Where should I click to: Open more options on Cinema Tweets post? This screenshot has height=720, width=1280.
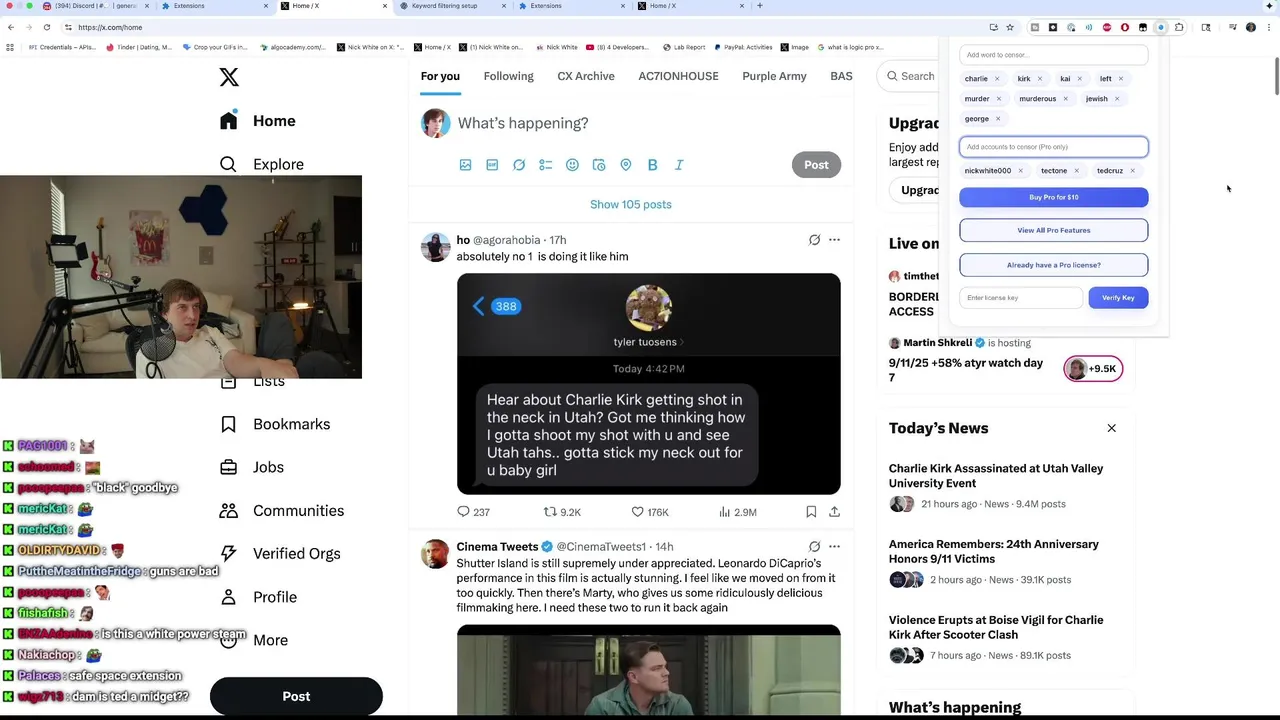pyautogui.click(x=834, y=547)
